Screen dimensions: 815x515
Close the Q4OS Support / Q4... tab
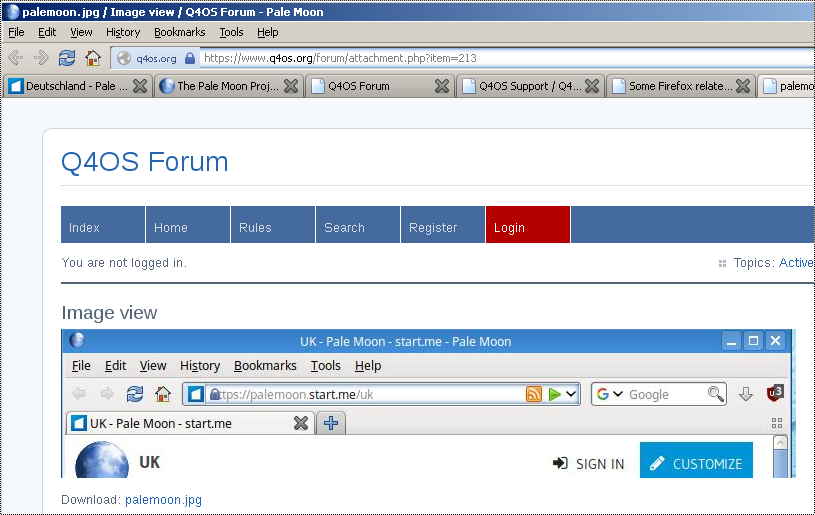592,86
